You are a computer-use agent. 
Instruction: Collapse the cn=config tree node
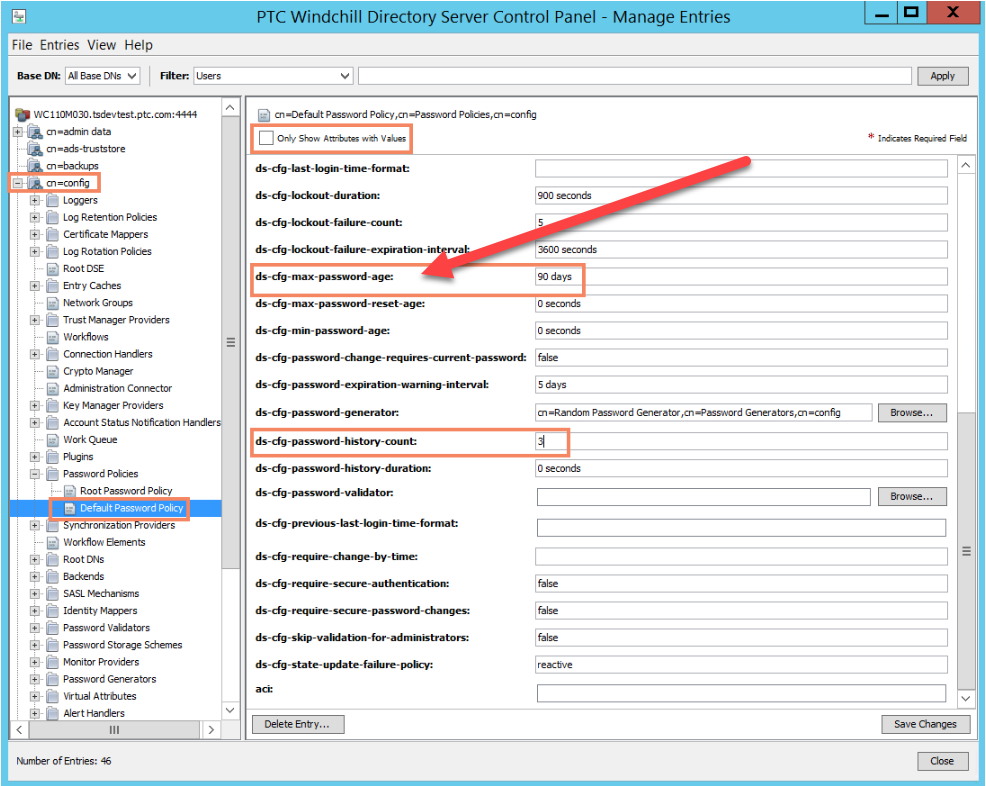click(x=16, y=182)
